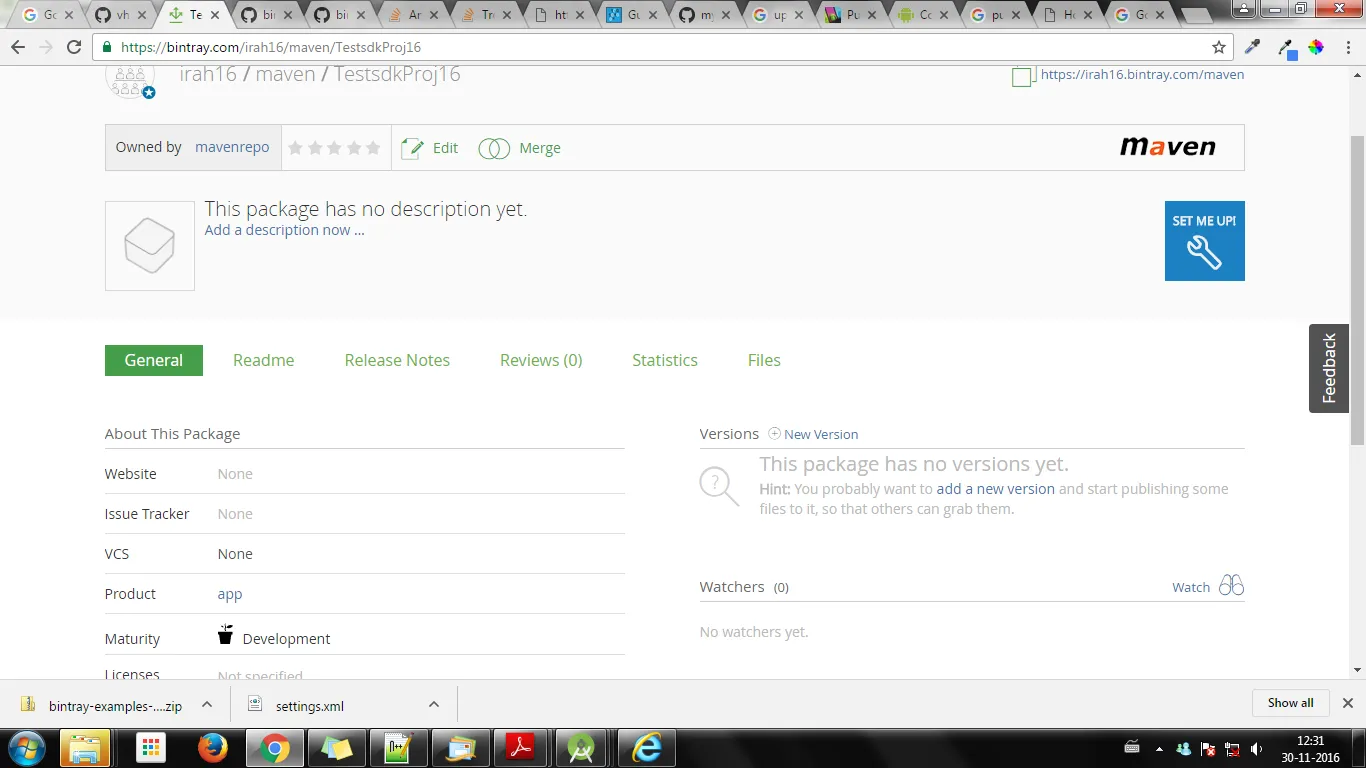The height and width of the screenshot is (768, 1366).
Task: Switch to the Readme tab
Action: [264, 360]
